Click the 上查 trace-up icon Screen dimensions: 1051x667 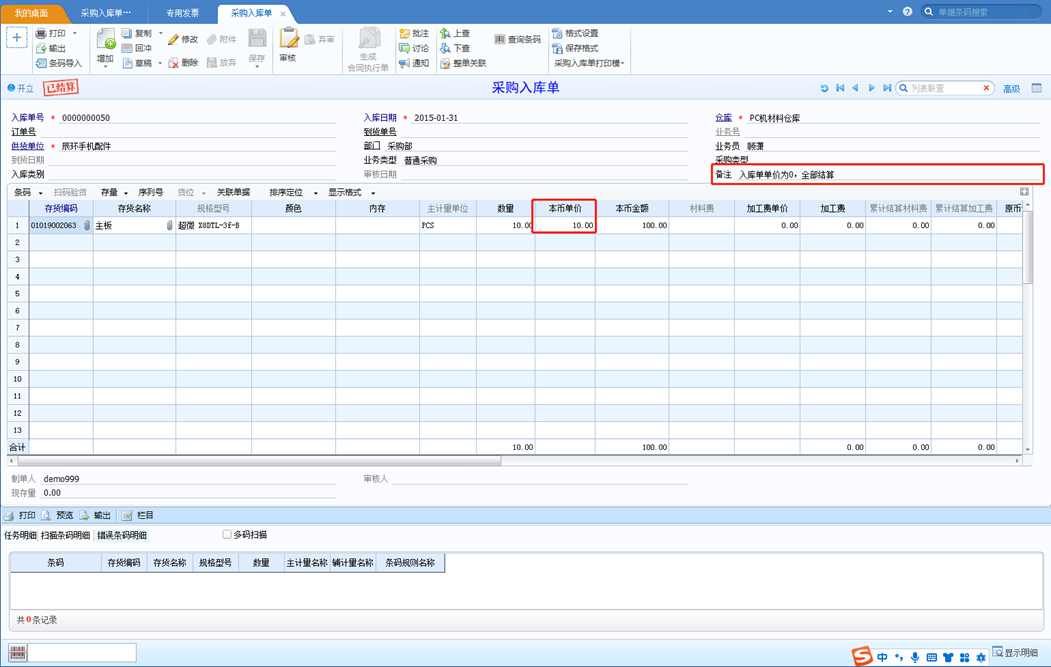[445, 33]
